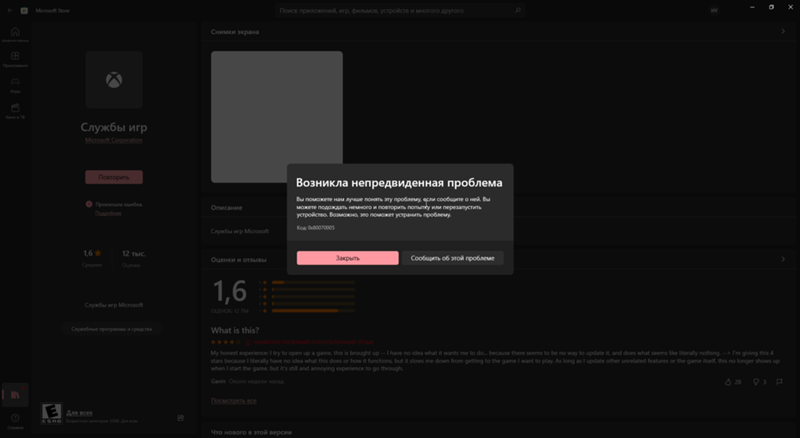Click the pink Закрыть button in dialog
The height and width of the screenshot is (438, 800).
[347, 258]
